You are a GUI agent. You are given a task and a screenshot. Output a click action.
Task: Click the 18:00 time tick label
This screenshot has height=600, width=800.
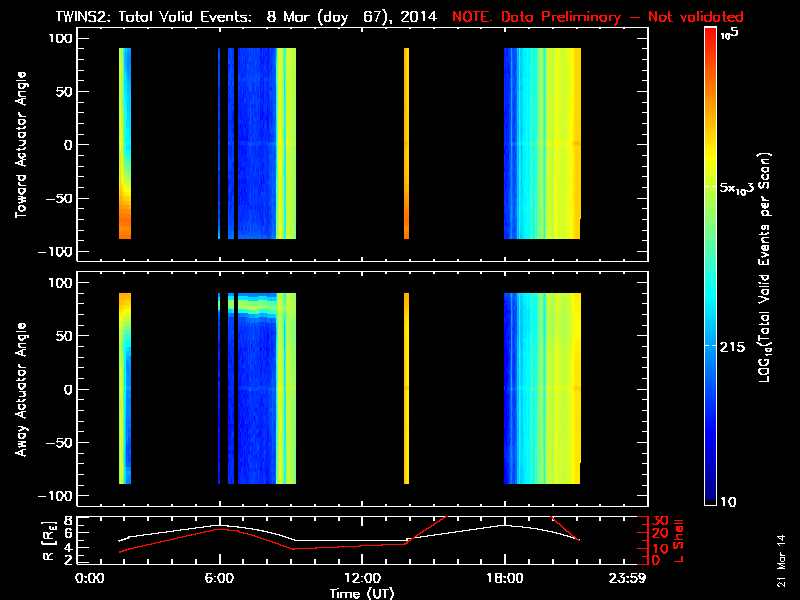coord(503,578)
